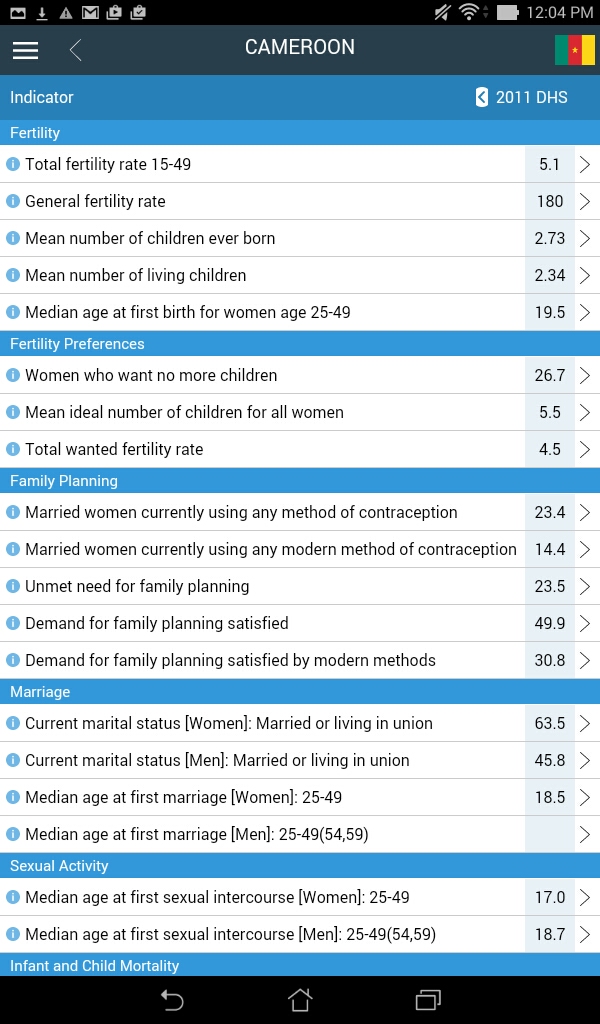Image resolution: width=600 pixels, height=1024 pixels.
Task: Tap info icon for Median age at first marriage [Women]
Action: coord(13,797)
